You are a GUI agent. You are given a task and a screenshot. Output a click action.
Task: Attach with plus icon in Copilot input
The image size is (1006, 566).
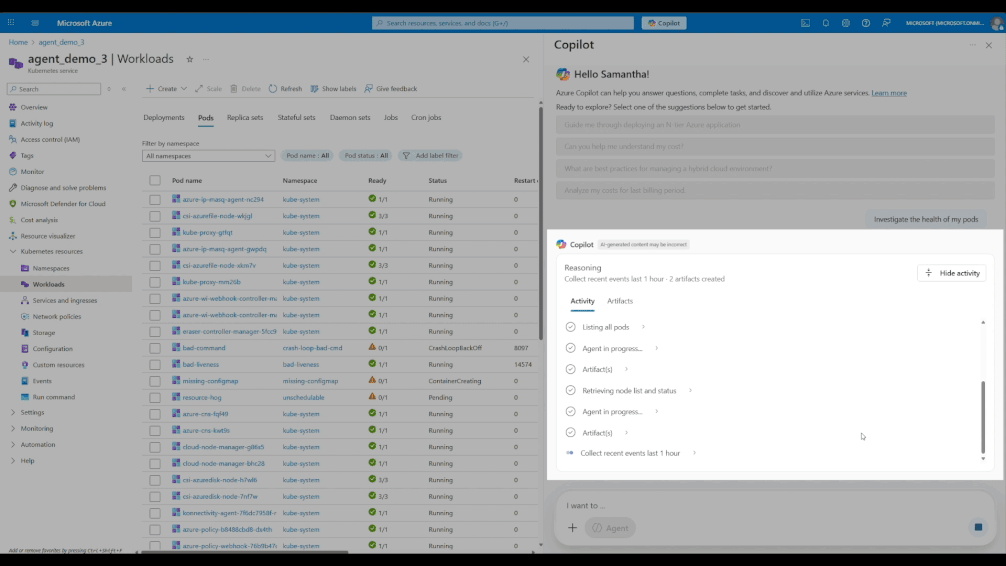[x=572, y=527]
